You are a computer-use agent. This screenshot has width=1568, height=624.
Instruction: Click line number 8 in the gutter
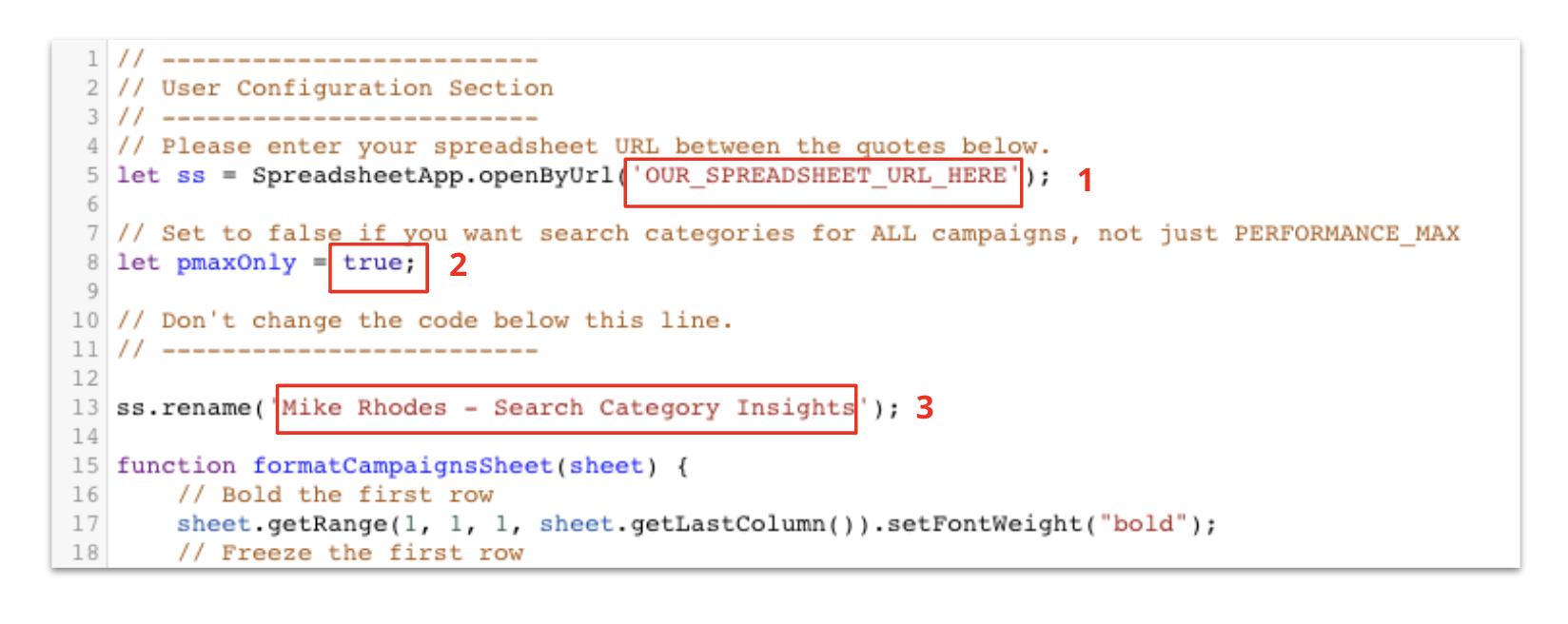pos(92,263)
